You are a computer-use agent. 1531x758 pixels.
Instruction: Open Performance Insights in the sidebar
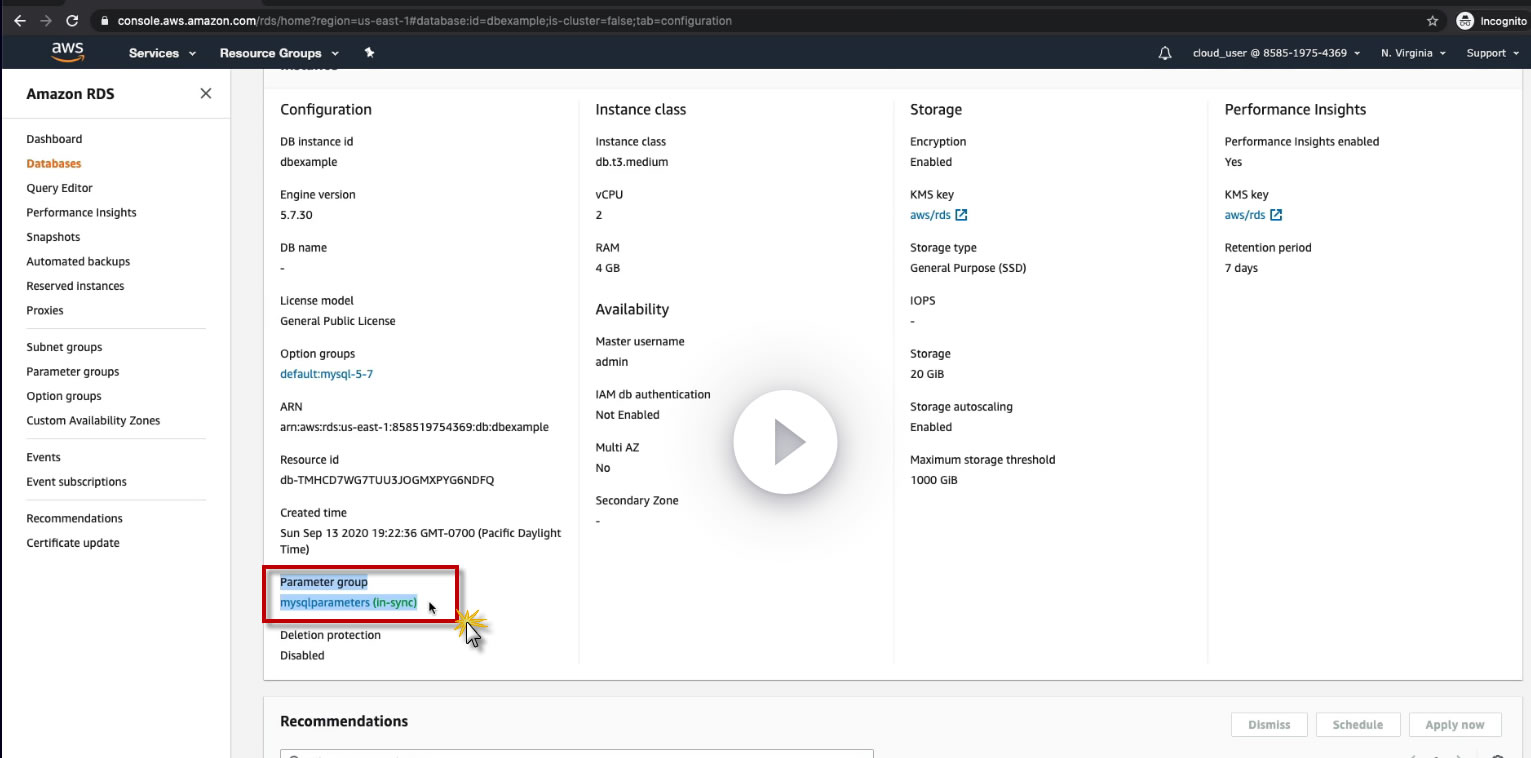[x=81, y=212]
